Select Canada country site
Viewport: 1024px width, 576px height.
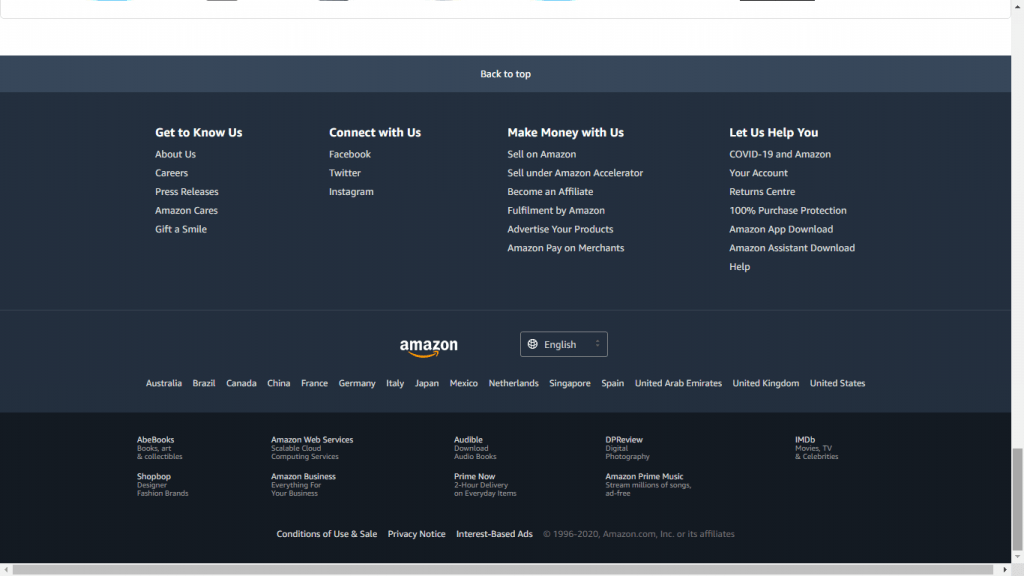click(x=241, y=383)
